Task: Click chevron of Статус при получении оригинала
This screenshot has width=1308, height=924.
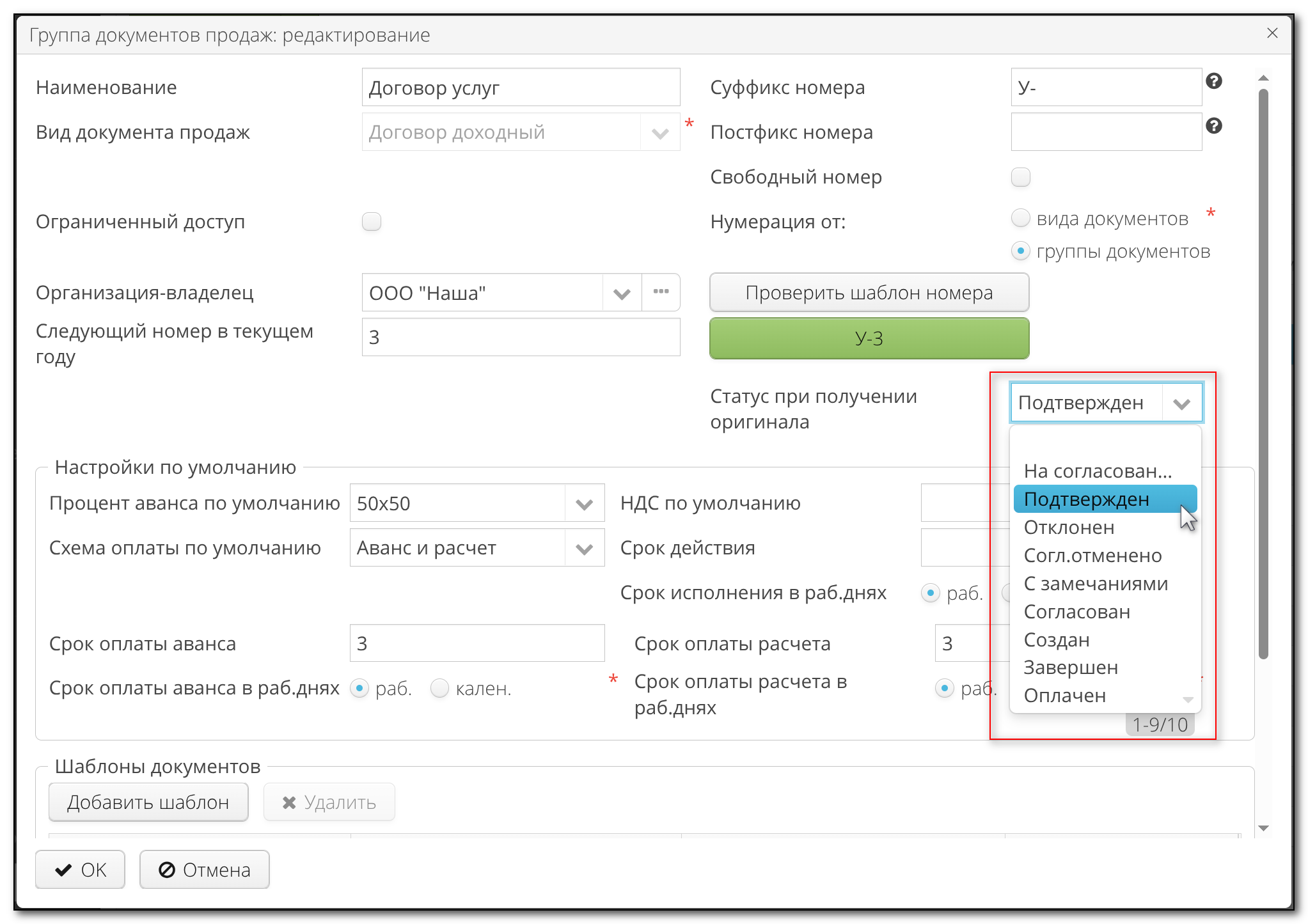Action: click(x=1181, y=402)
